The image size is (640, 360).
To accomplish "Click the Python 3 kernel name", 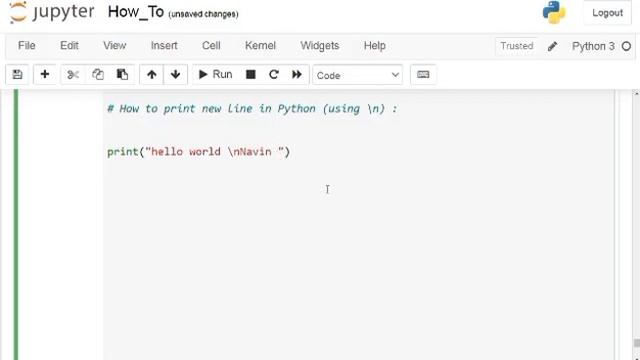I will coord(593,47).
